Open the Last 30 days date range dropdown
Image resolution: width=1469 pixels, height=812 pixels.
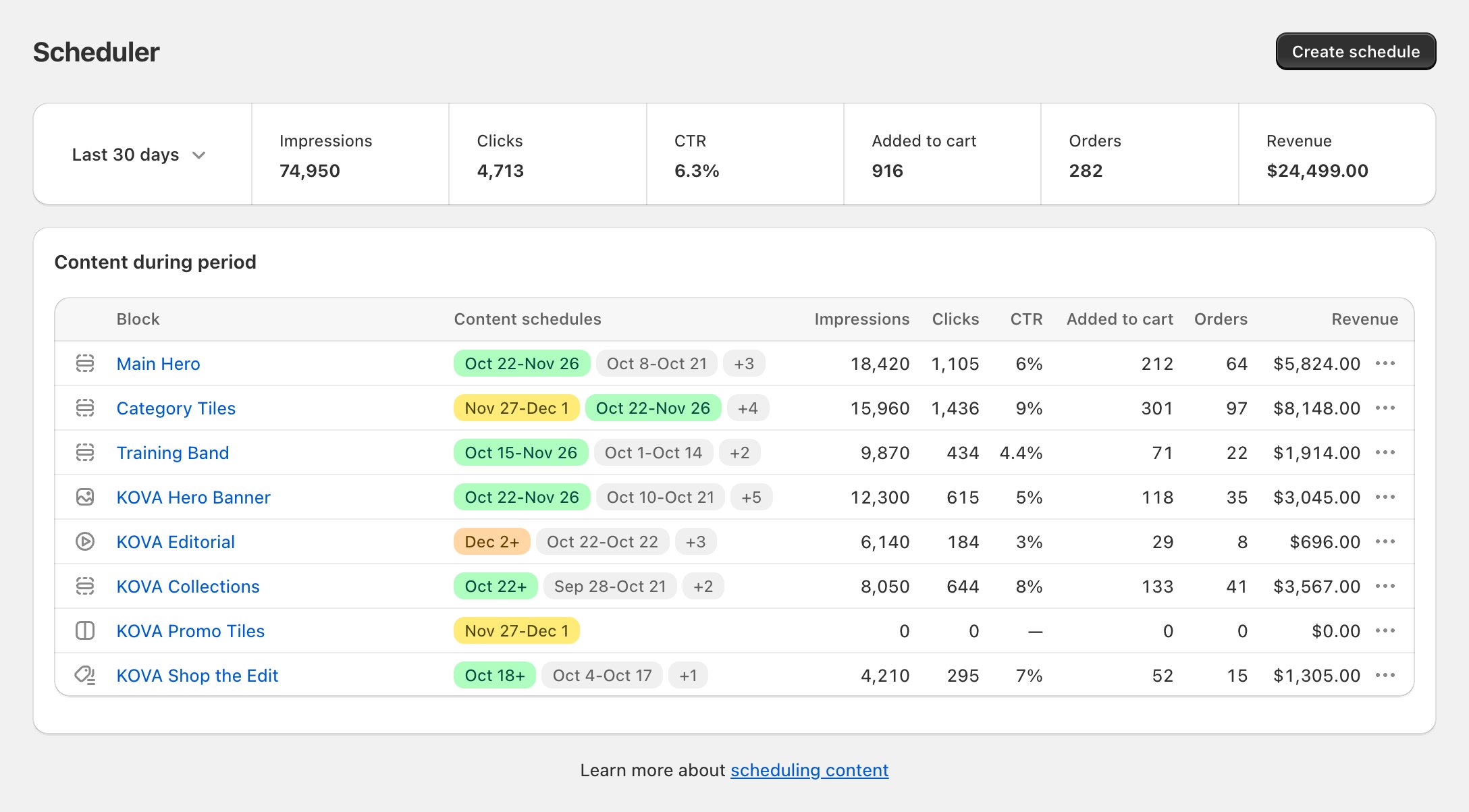pos(138,155)
